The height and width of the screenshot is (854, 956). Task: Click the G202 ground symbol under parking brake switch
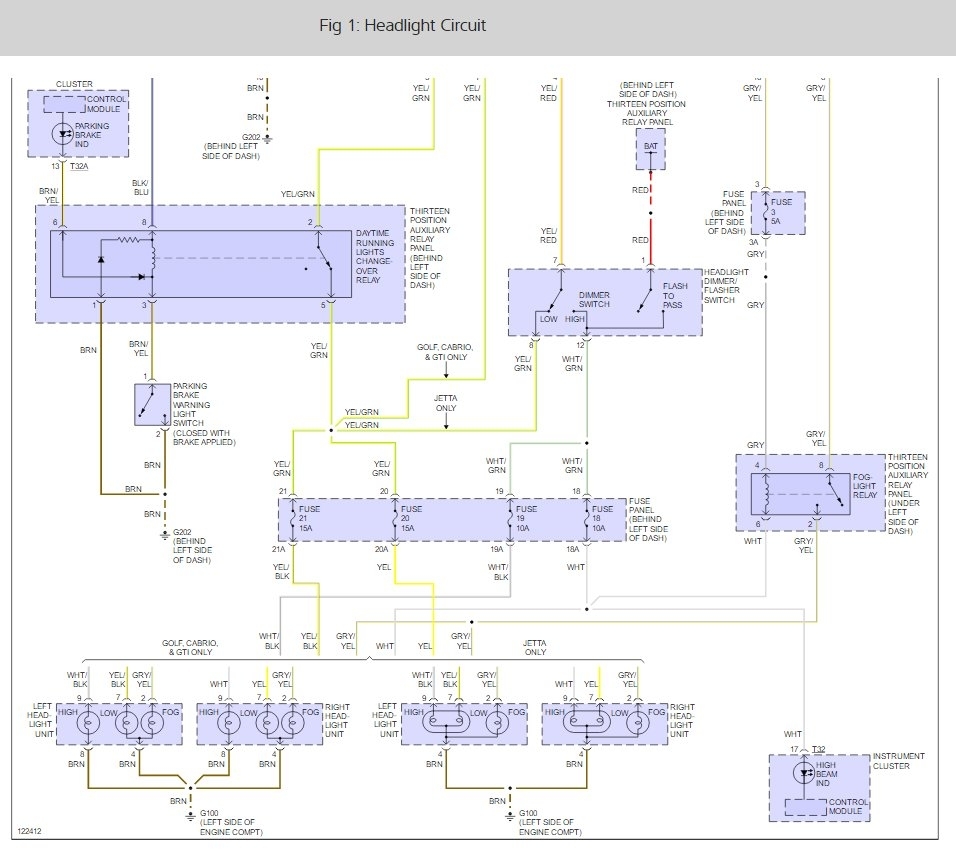[x=165, y=535]
